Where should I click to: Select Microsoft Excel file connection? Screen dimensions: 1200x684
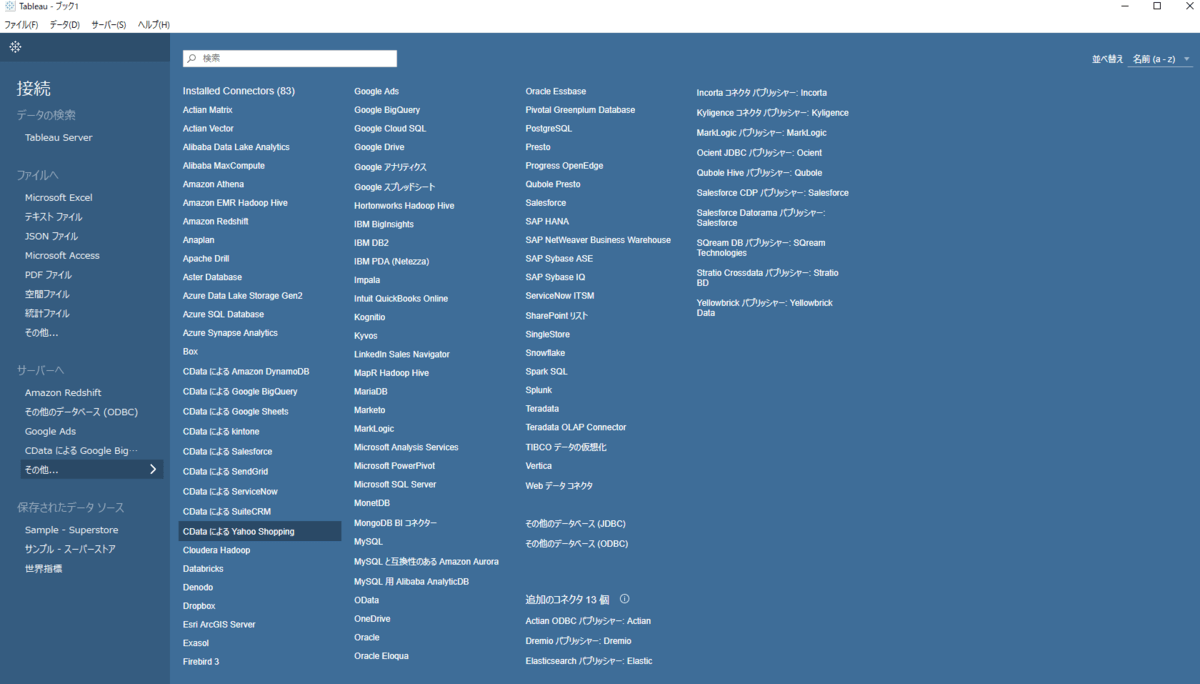pos(58,198)
